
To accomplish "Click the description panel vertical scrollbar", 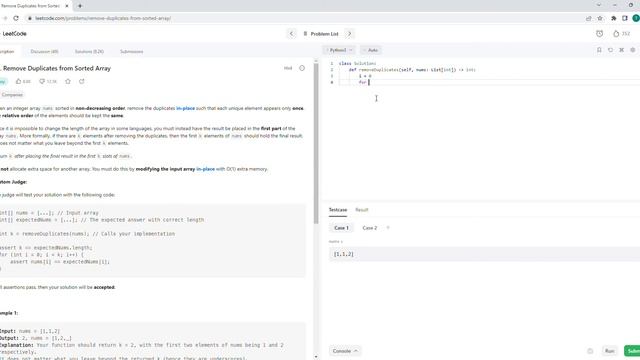I will pyautogui.click(x=316, y=143).
